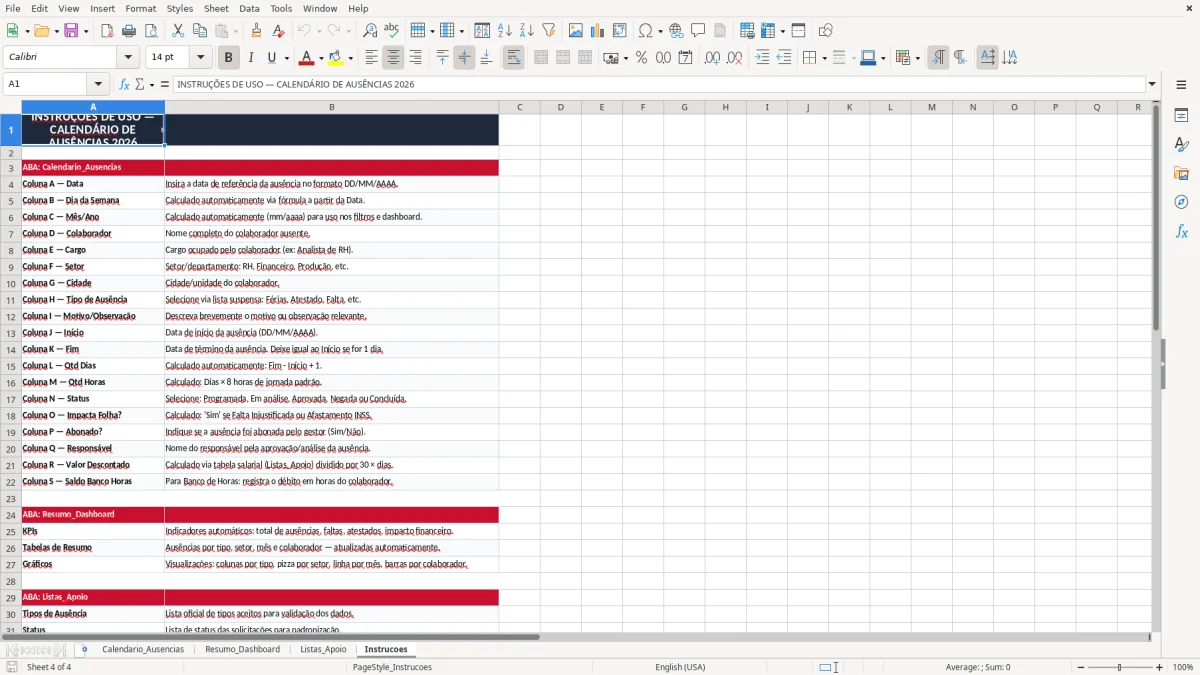
Task: Cut the selected cell content
Action: click(x=178, y=31)
